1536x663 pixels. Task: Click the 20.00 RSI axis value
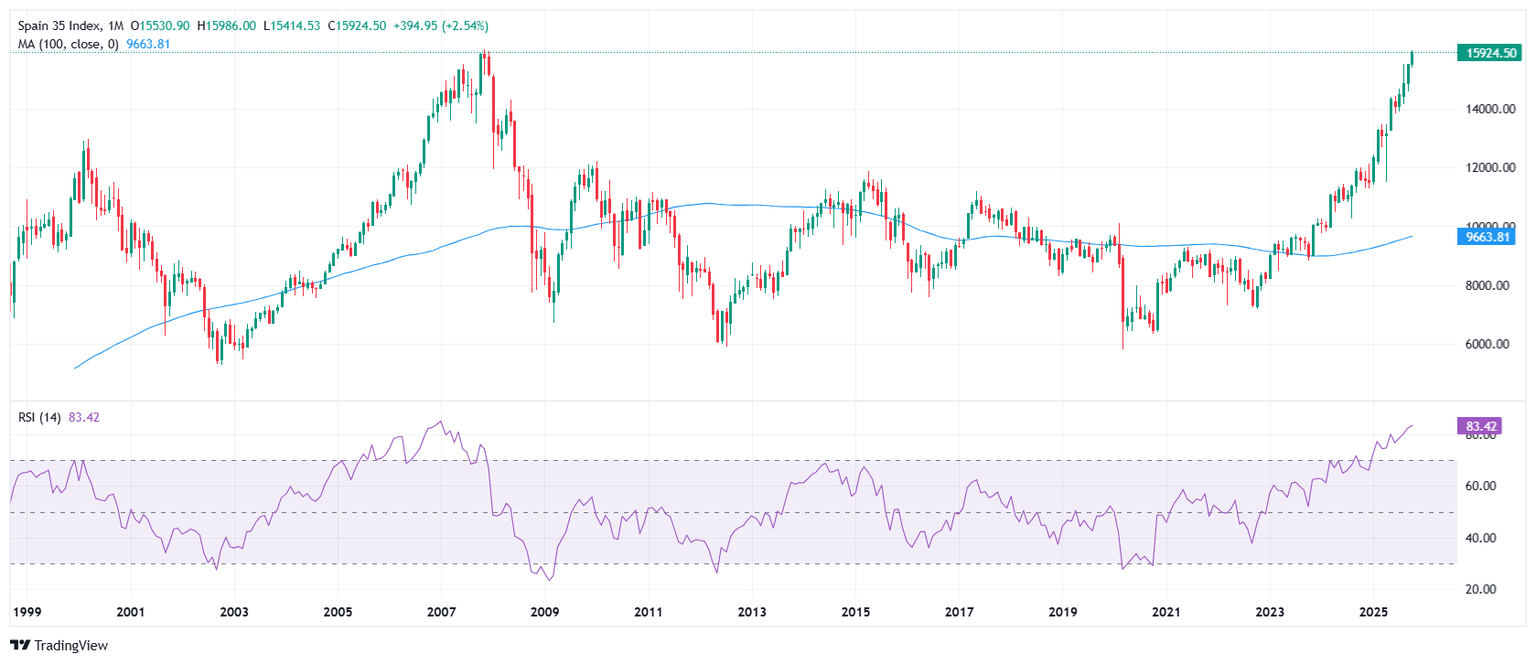(x=1481, y=590)
